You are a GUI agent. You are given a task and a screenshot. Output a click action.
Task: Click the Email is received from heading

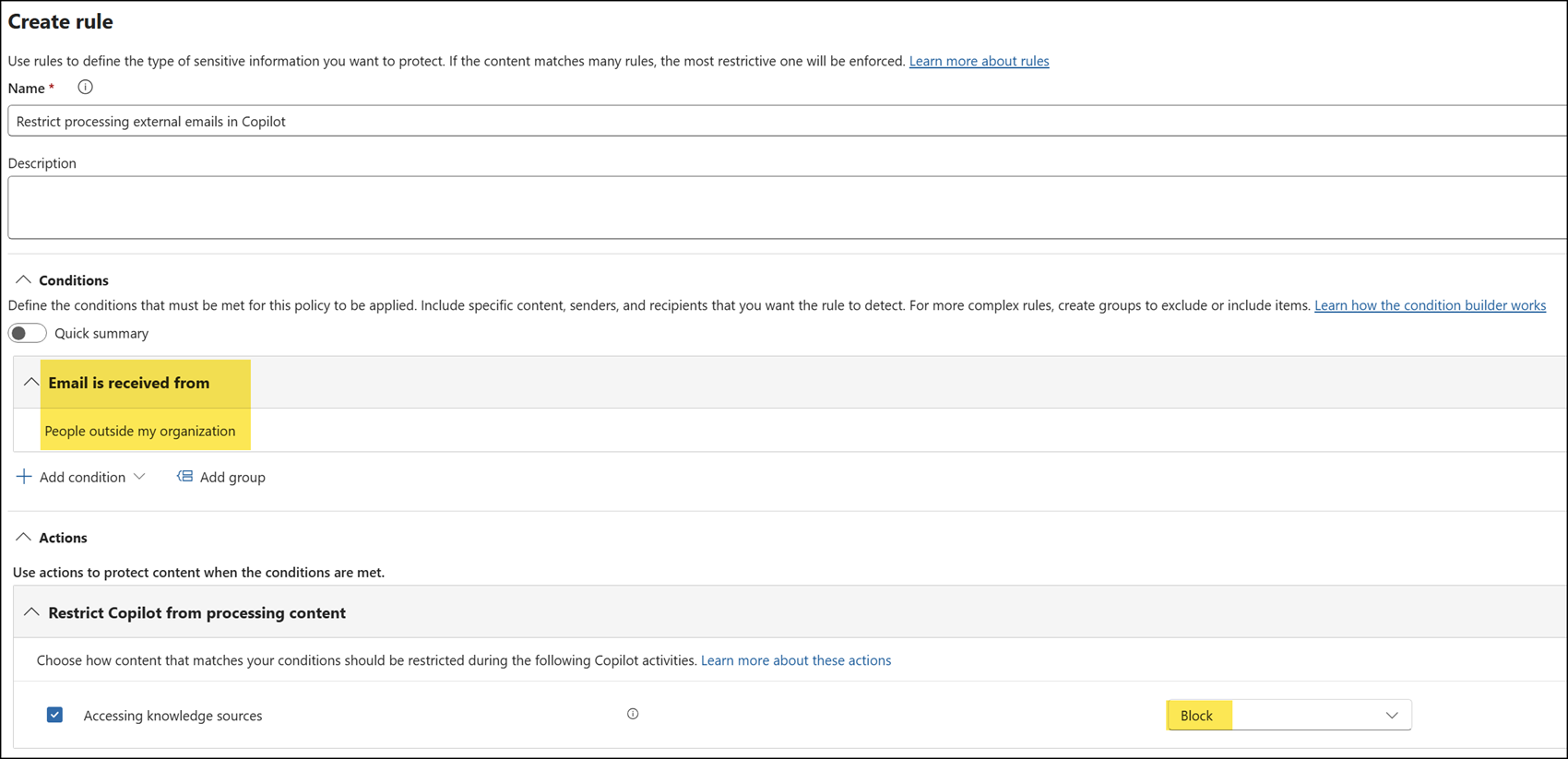(x=129, y=383)
